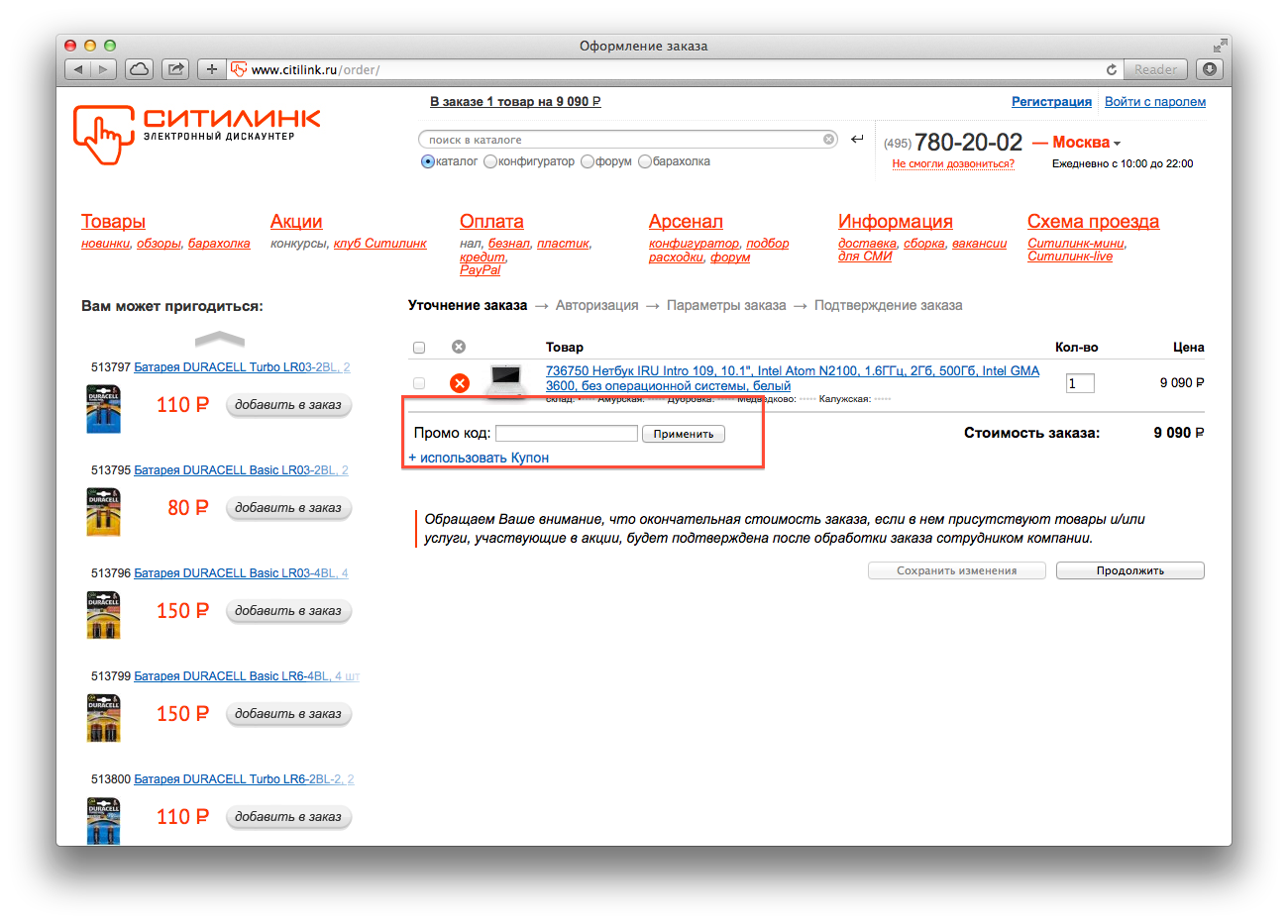This screenshot has width=1288, height=924.
Task: Open the Информация menu
Action: (896, 222)
